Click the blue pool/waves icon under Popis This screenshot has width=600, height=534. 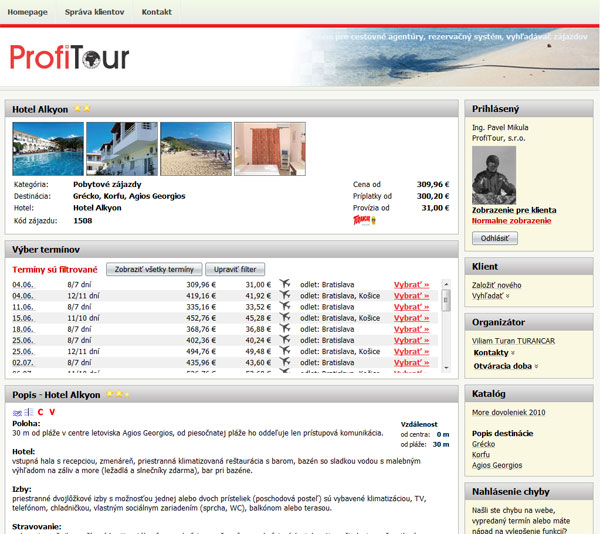point(17,413)
